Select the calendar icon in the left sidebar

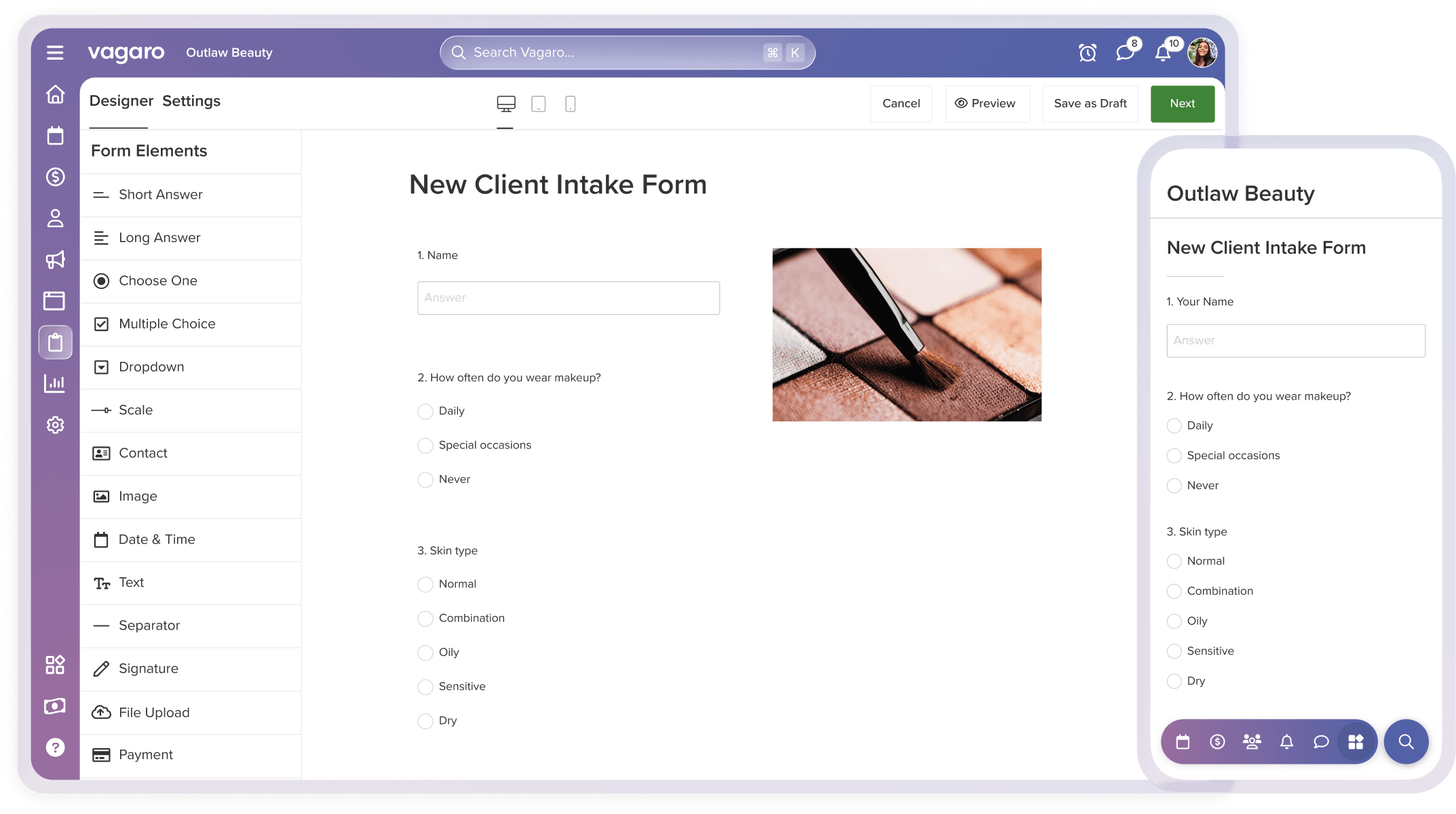(x=55, y=136)
